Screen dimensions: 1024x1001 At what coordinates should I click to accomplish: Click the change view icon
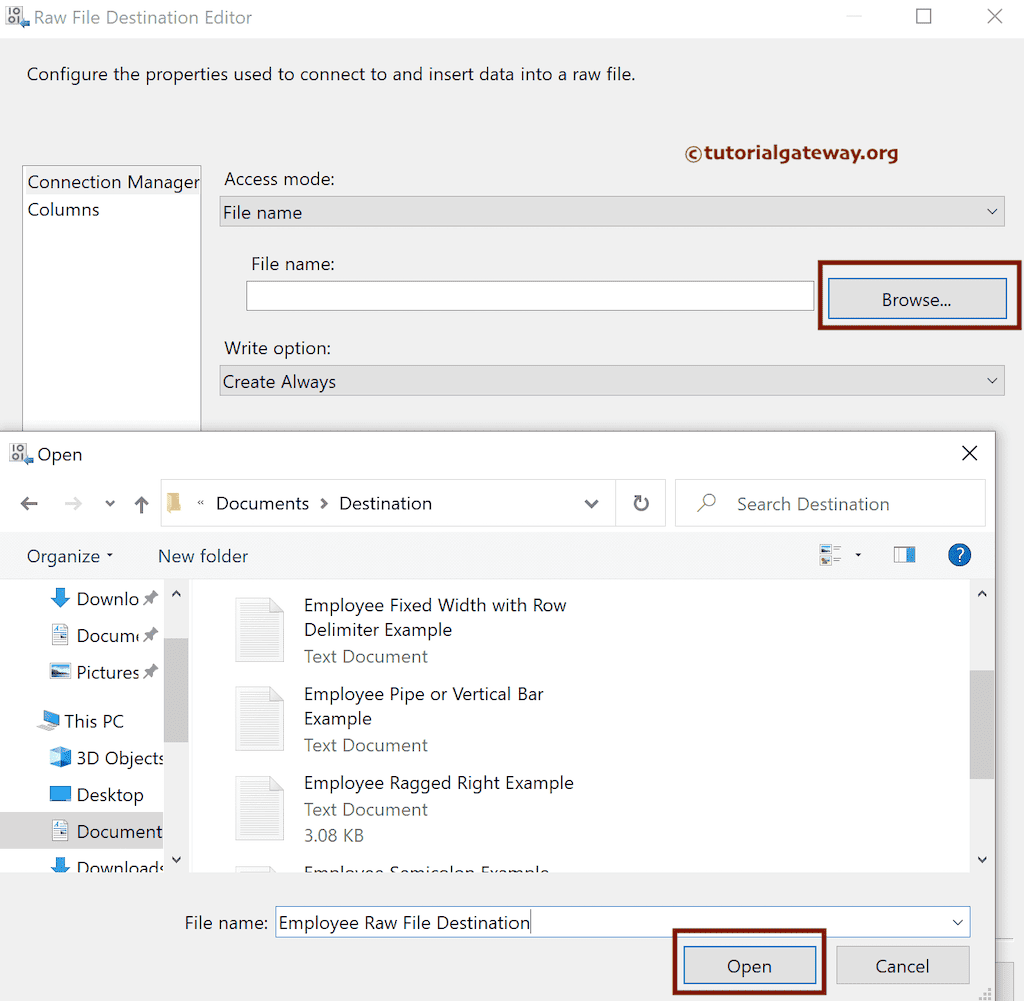[x=830, y=555]
